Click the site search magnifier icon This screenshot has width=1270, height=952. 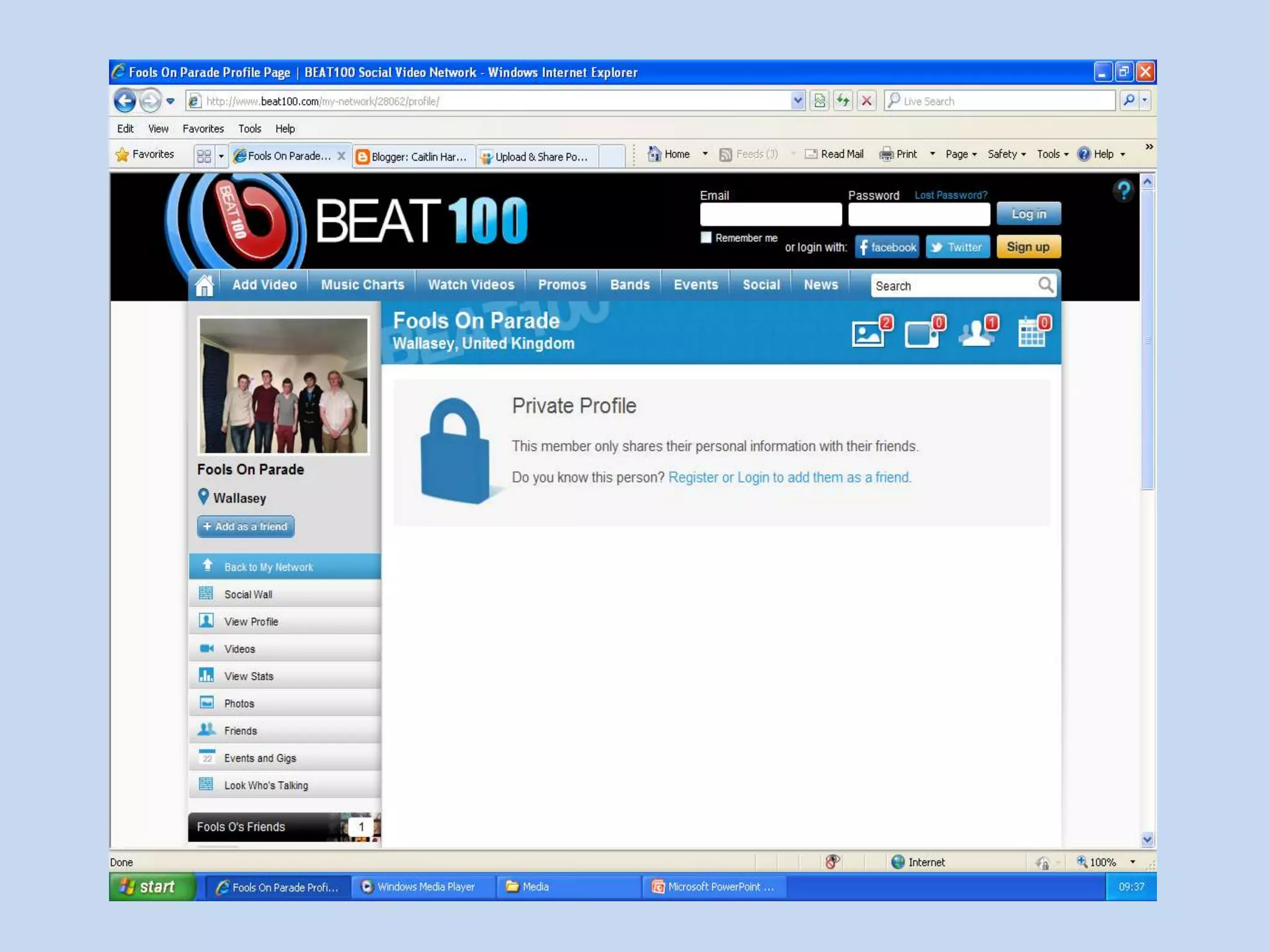[x=1046, y=285]
